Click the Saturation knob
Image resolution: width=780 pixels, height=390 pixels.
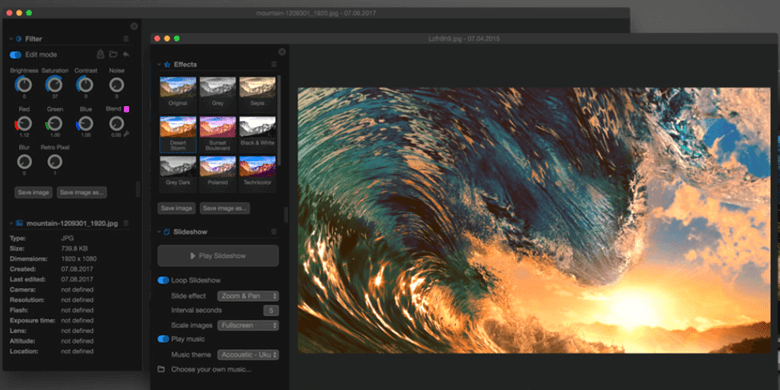(54, 85)
